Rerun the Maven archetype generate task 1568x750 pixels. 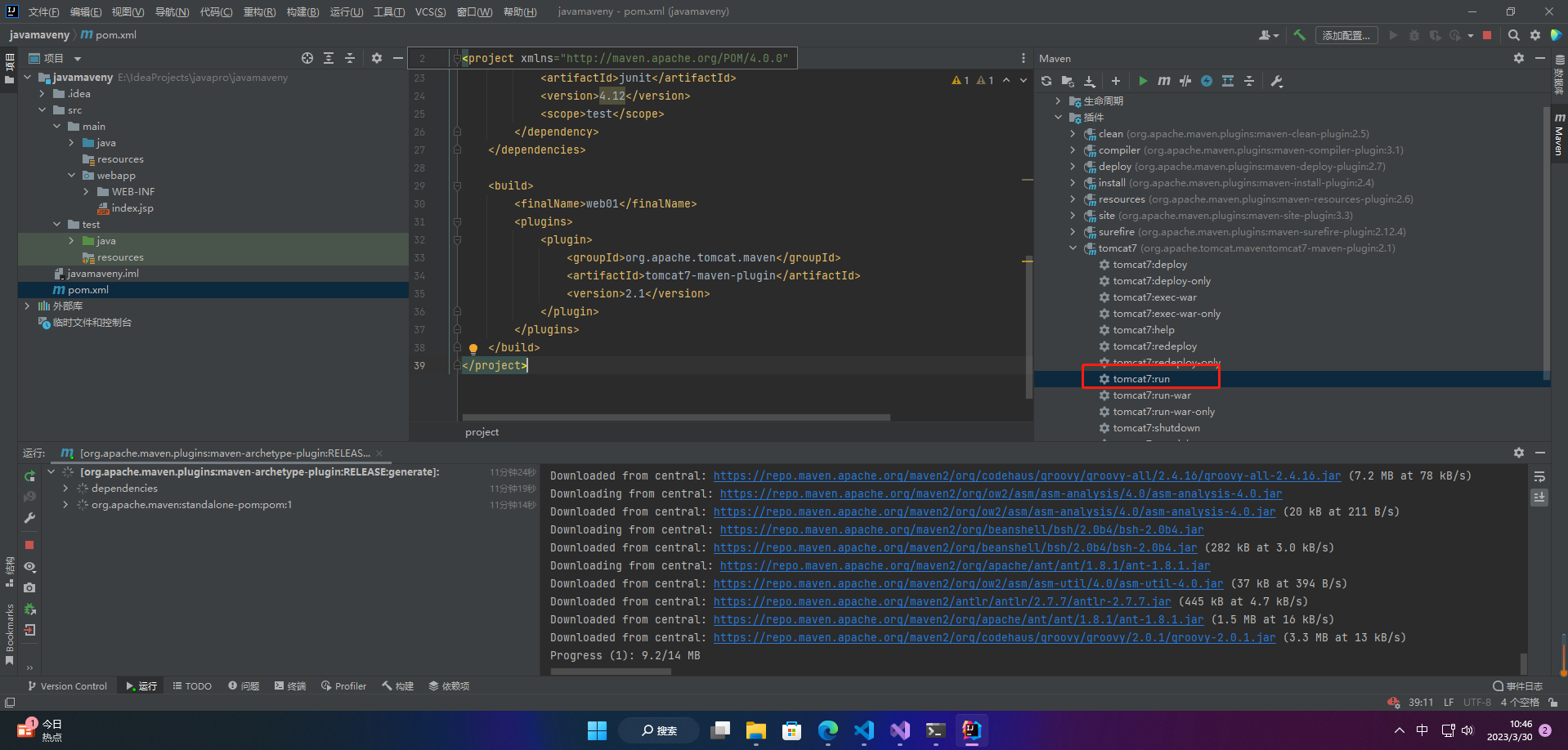click(29, 476)
